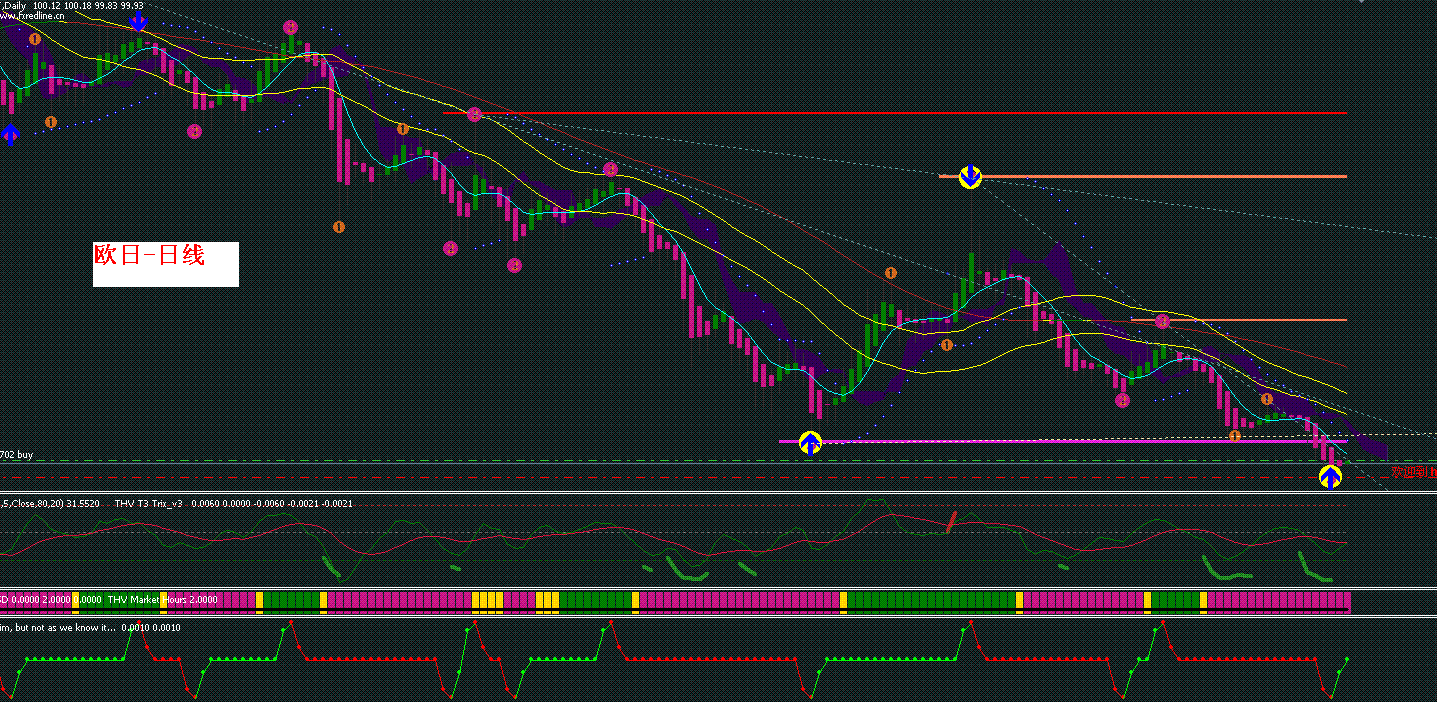Click the circled up arrow beside the red Chinese text
Image resolution: width=1437 pixels, height=702 pixels.
click(x=1330, y=476)
